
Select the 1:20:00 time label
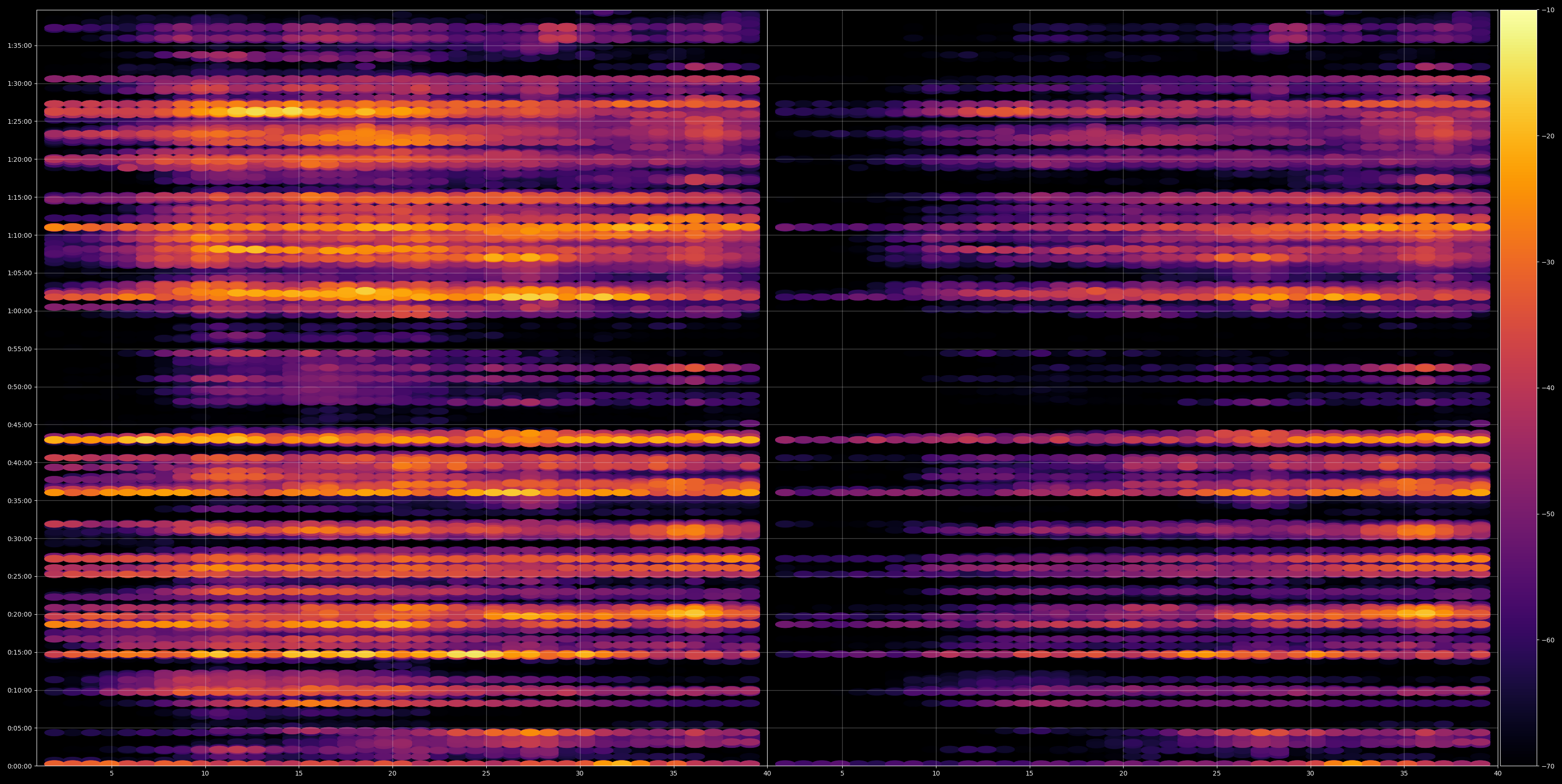(19, 159)
